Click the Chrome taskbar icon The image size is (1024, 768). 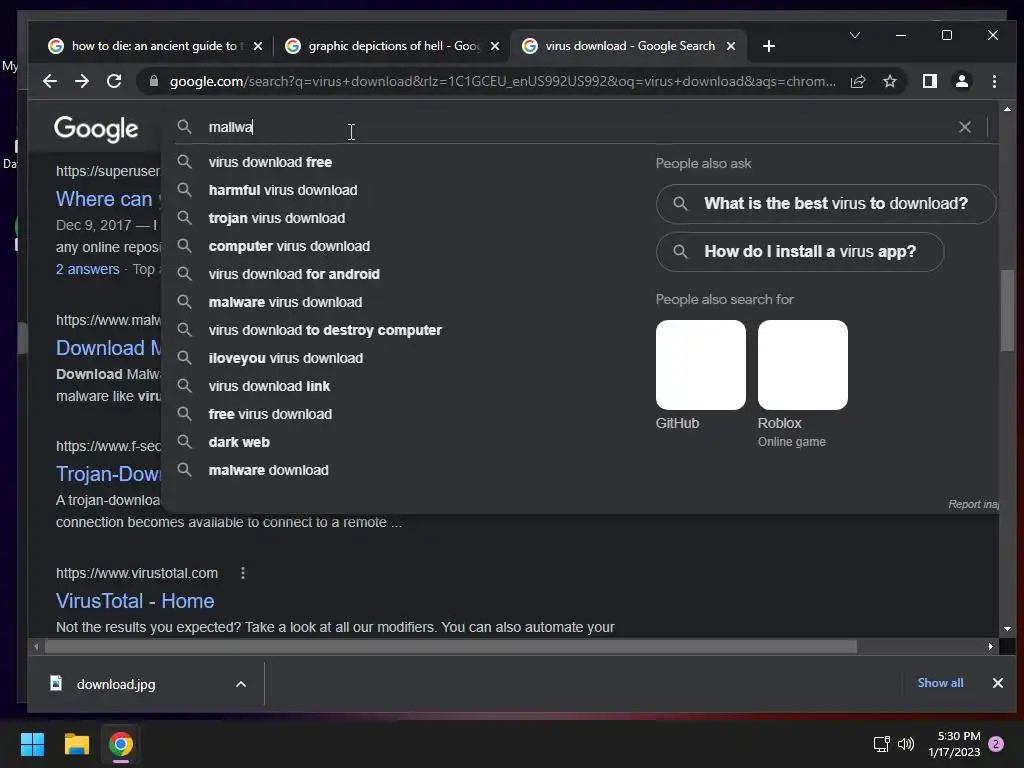point(121,744)
